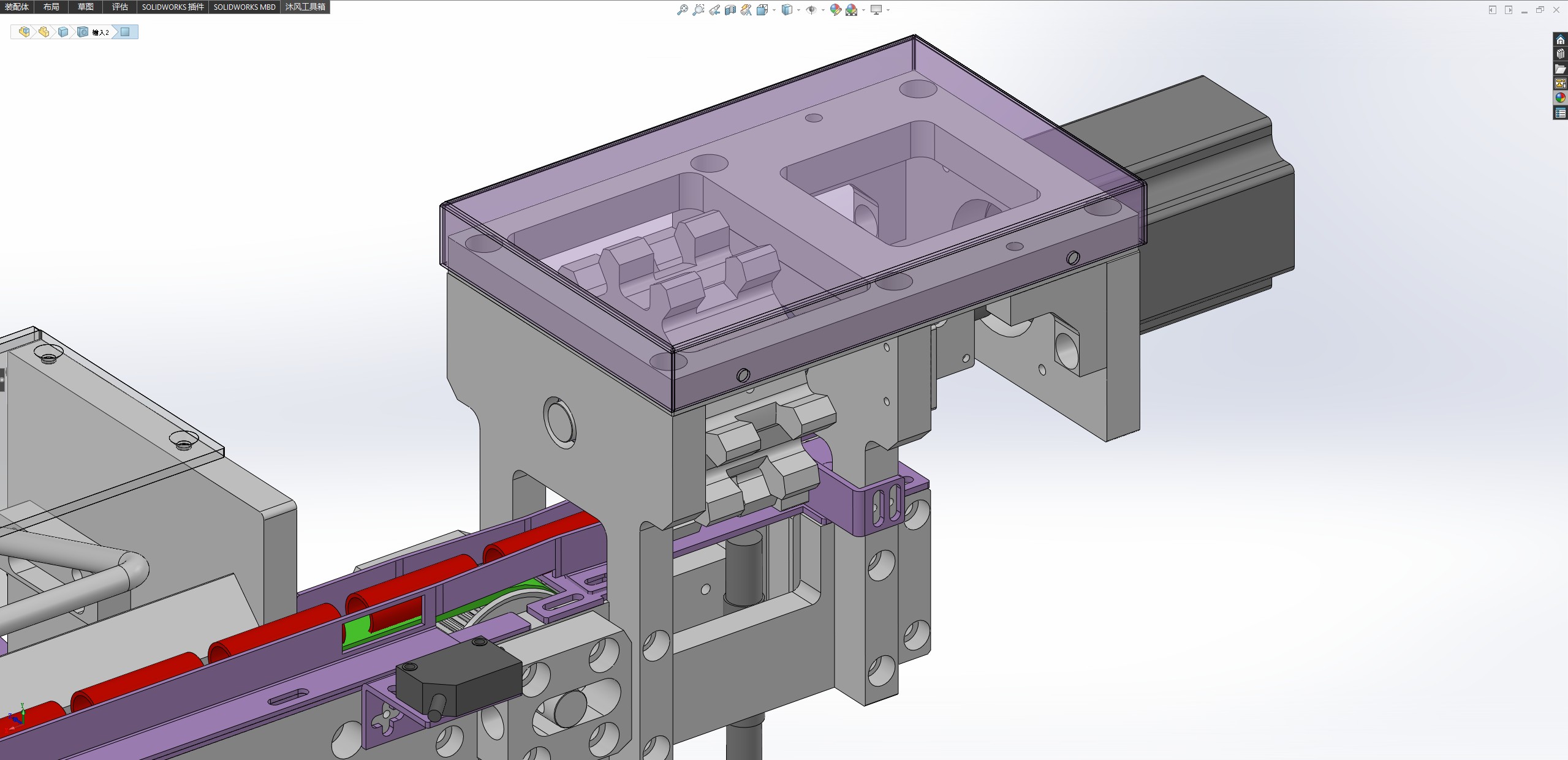This screenshot has height=760, width=1568.
Task: Switch to the 装配体 tab
Action: click(17, 7)
